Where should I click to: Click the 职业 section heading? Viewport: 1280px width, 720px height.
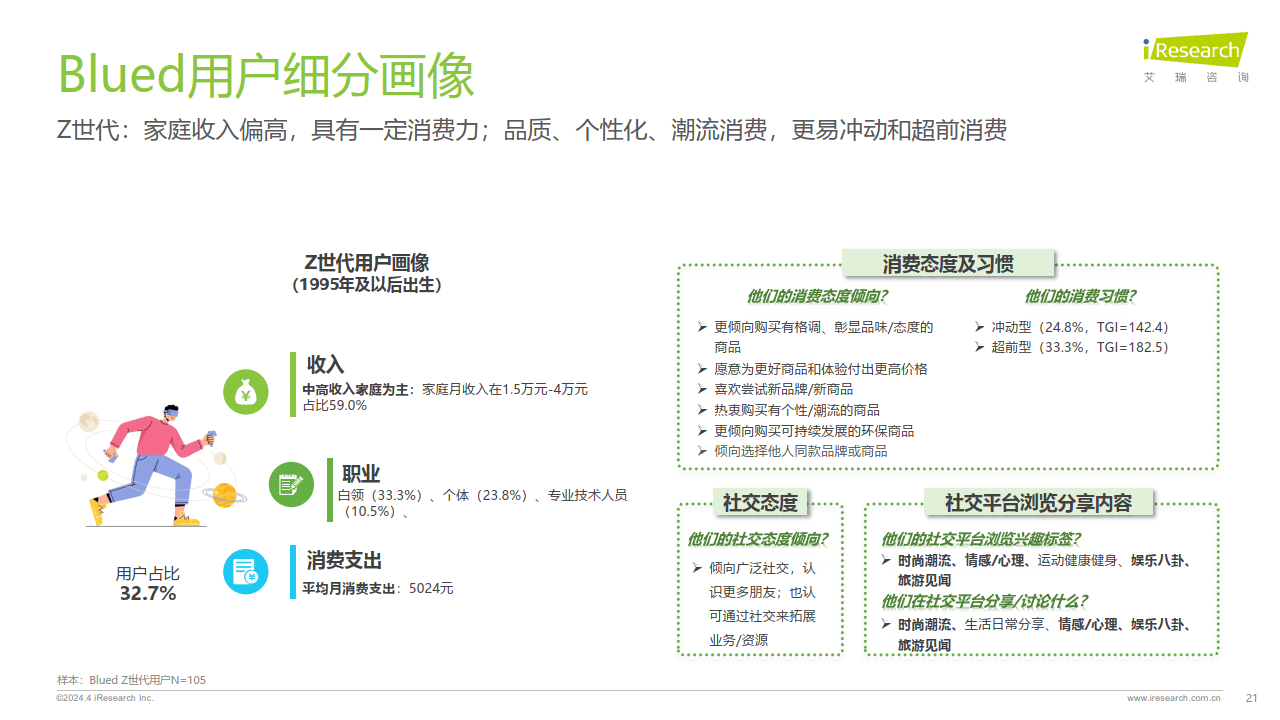(x=361, y=474)
